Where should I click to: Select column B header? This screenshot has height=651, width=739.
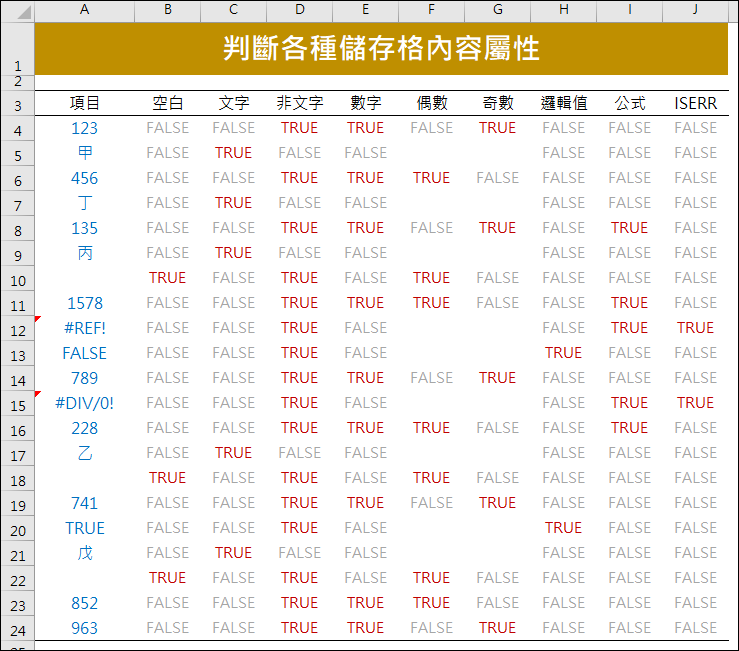[x=167, y=10]
